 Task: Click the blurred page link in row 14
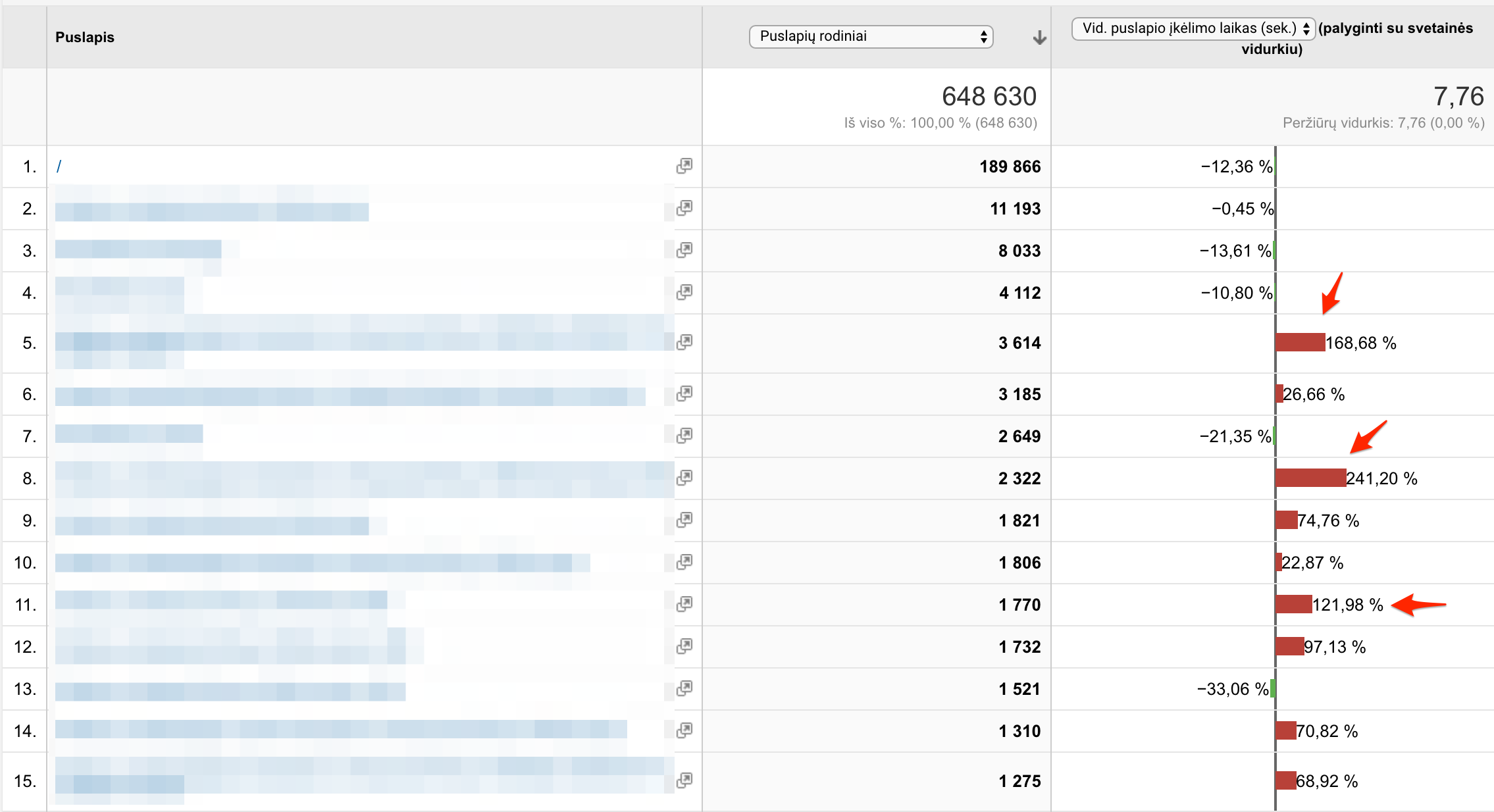click(341, 729)
